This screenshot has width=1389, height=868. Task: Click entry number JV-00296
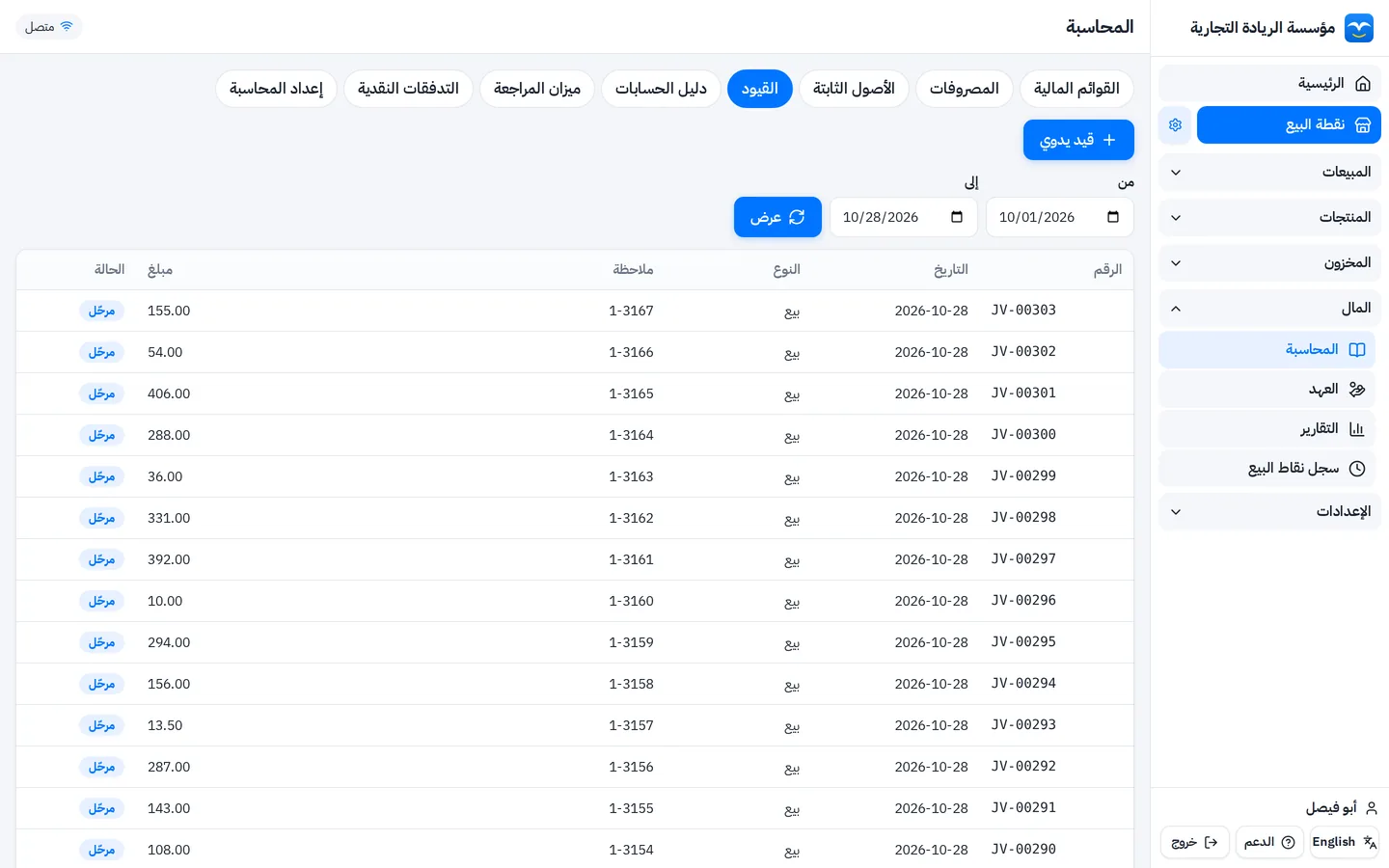(1023, 601)
